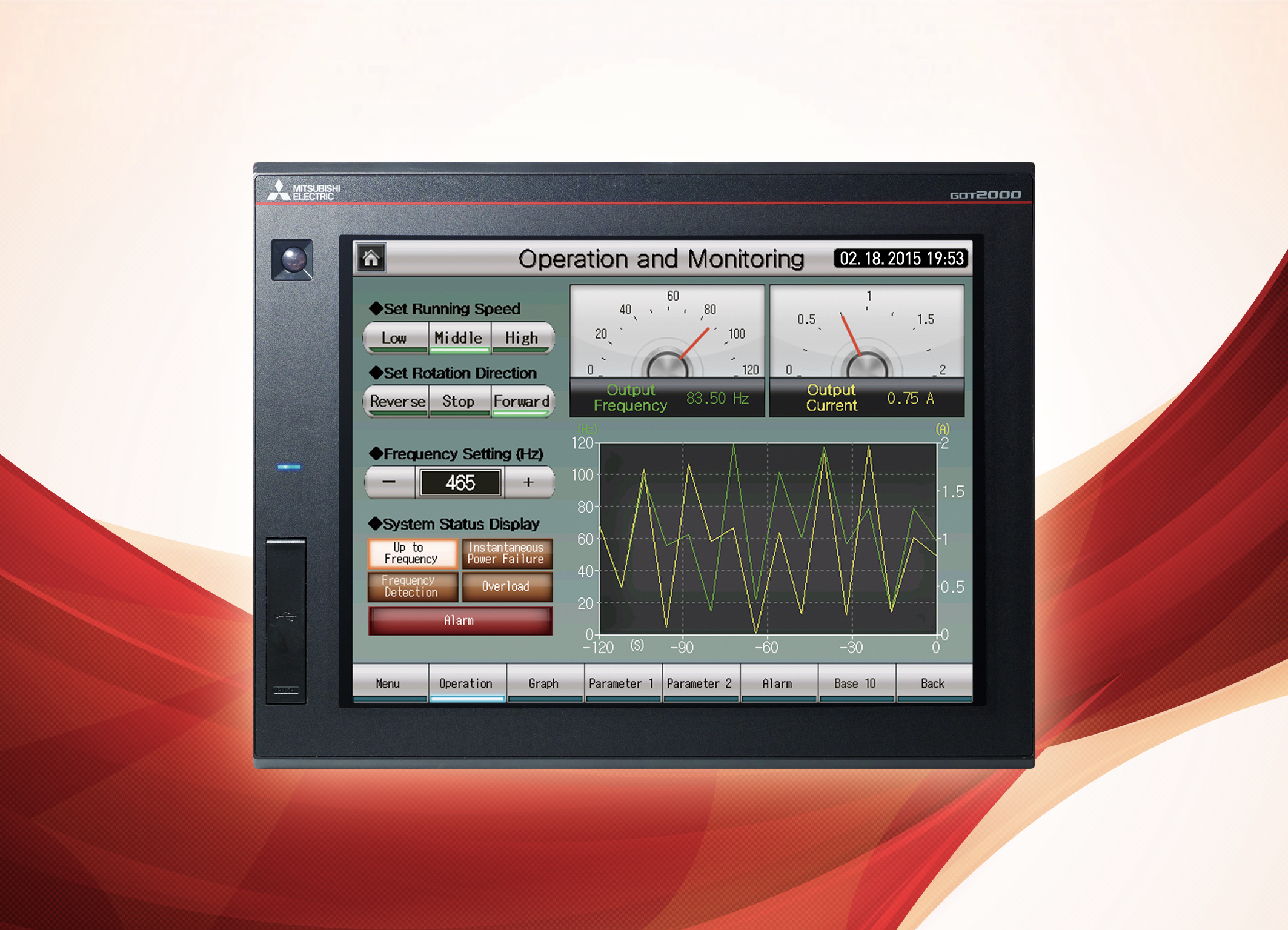
Task: Switch rotation direction to Reverse
Action: [396, 401]
